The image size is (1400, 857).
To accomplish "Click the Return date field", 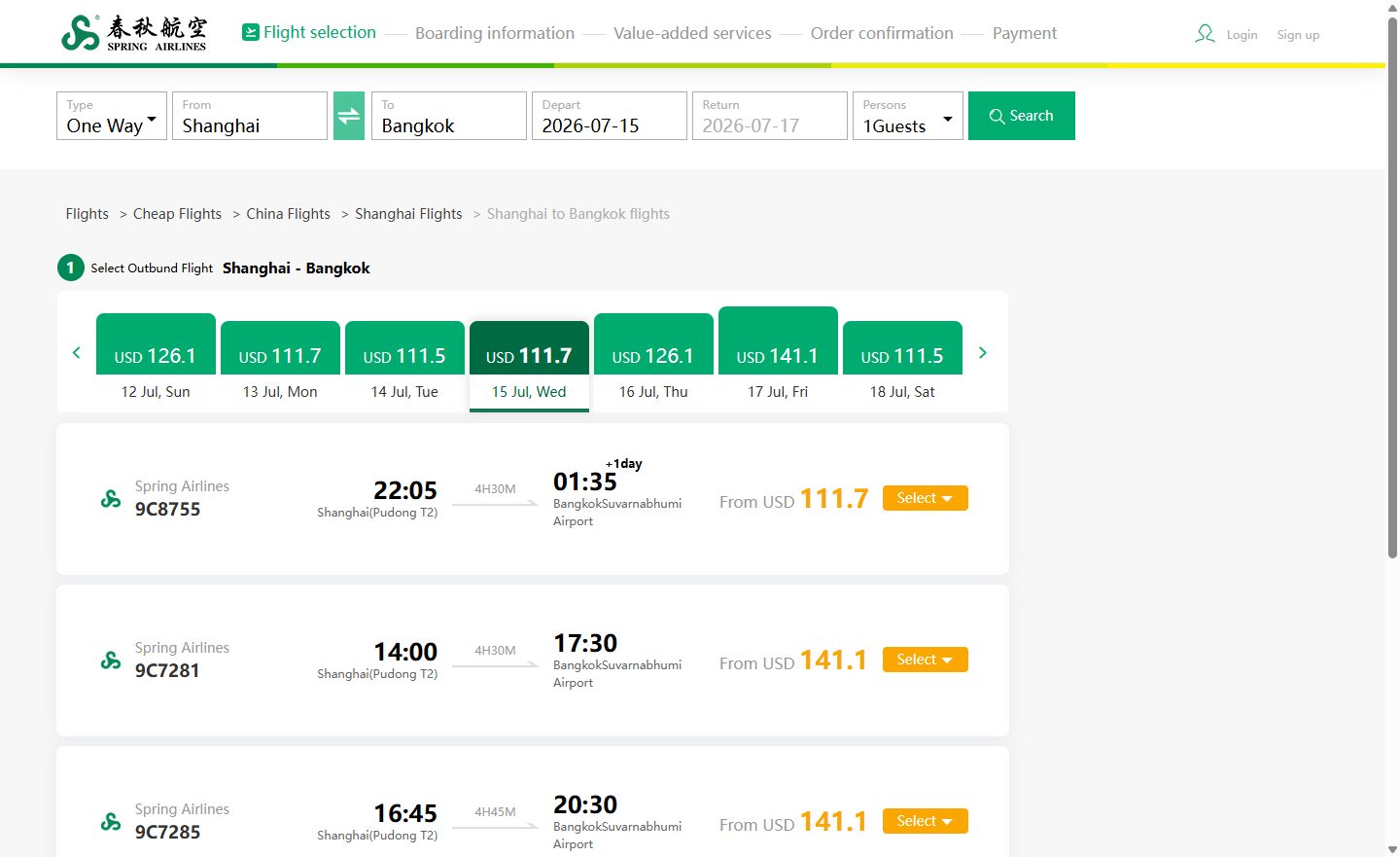I will point(770,116).
